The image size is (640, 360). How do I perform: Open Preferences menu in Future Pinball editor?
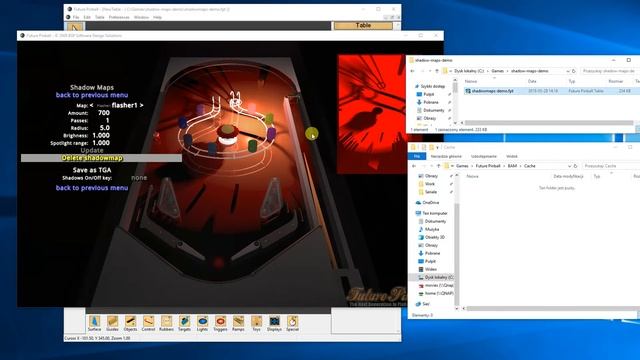(119, 18)
